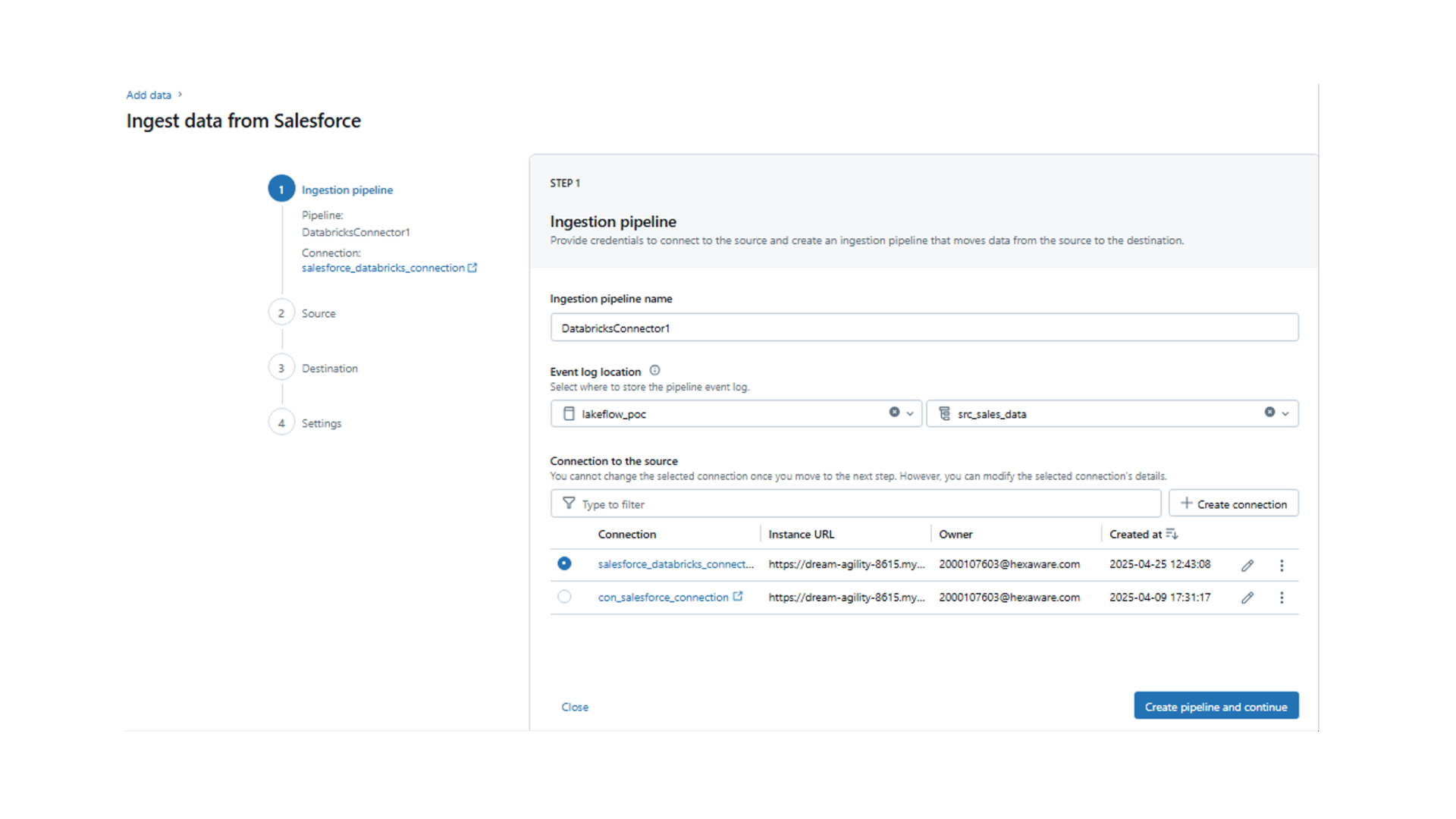
Task: Click the Created at column header
Action: (1135, 534)
